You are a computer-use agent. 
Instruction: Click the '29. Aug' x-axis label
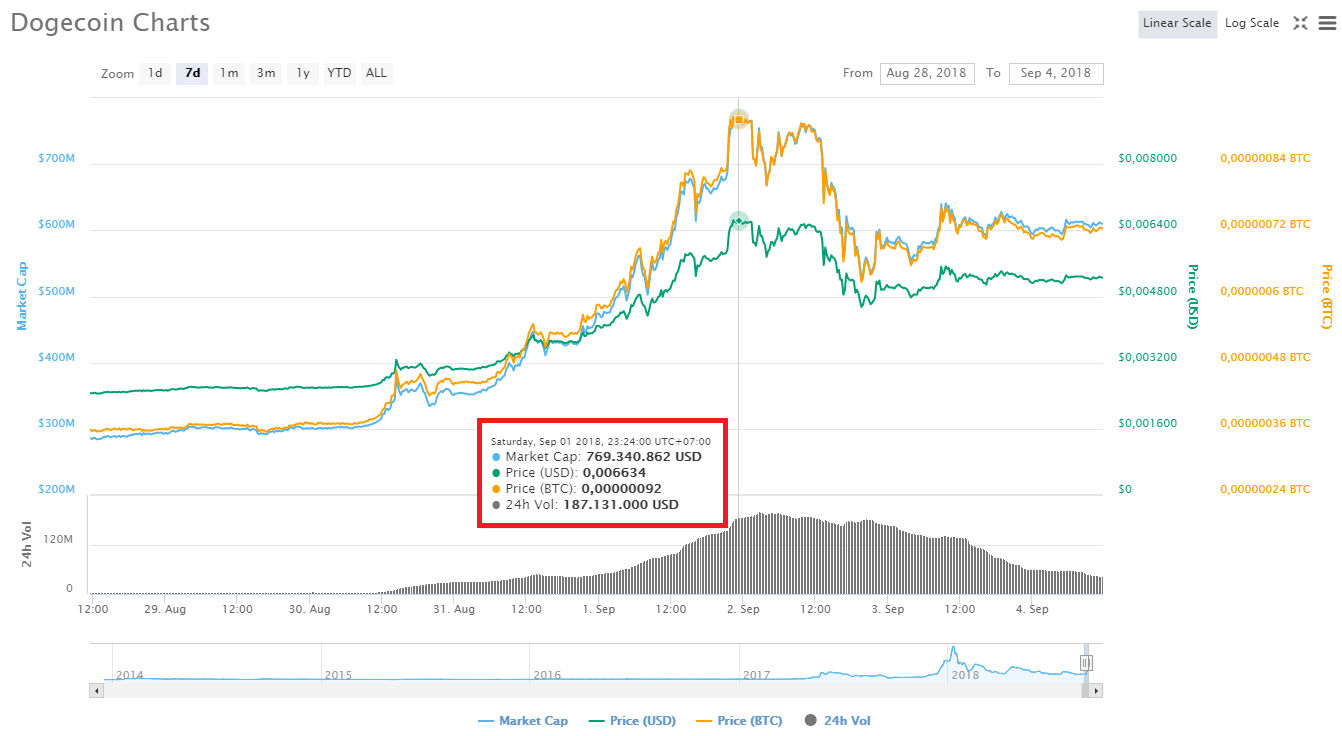(x=165, y=609)
